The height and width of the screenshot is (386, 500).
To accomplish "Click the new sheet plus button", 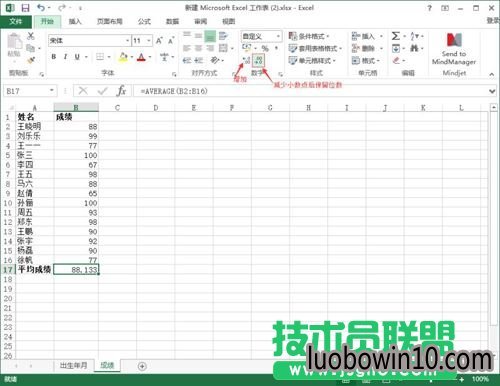I will click(142, 366).
